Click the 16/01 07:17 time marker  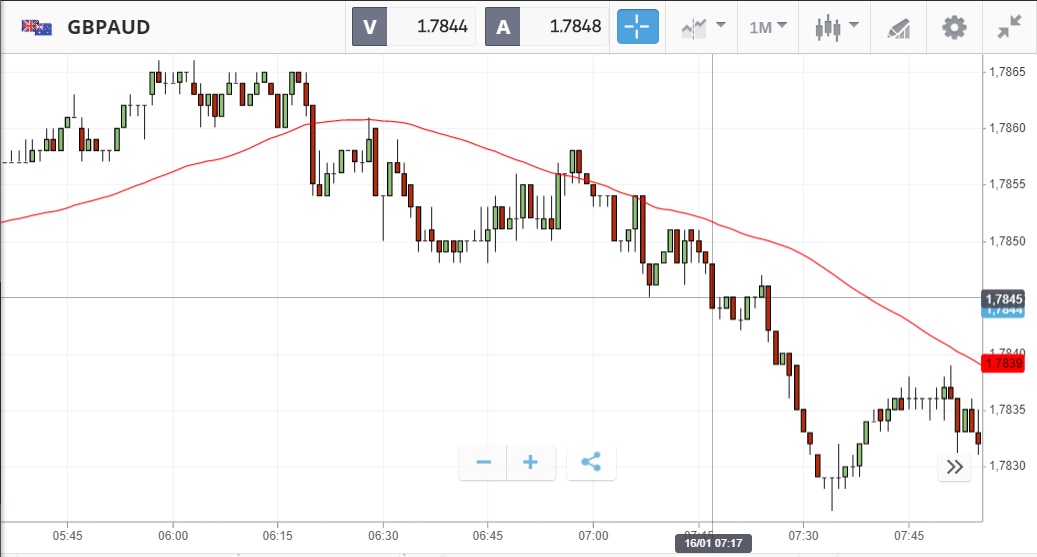pos(711,543)
